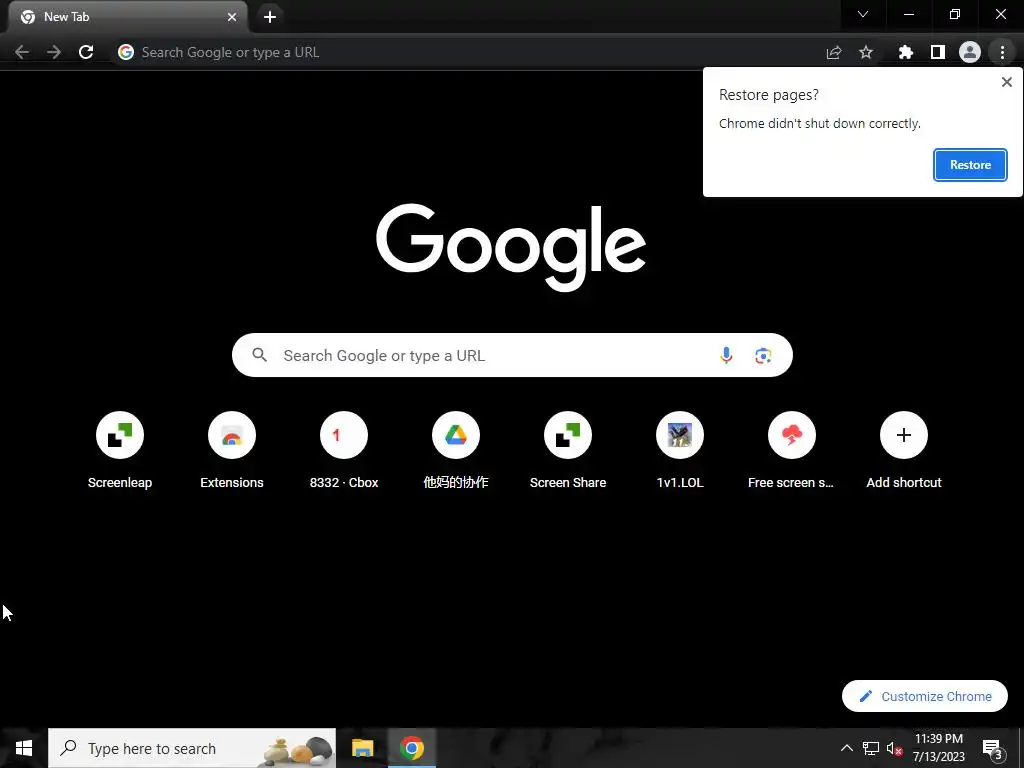Open the 1v1.LOL shortcut
The width and height of the screenshot is (1024, 768).
tap(680, 451)
